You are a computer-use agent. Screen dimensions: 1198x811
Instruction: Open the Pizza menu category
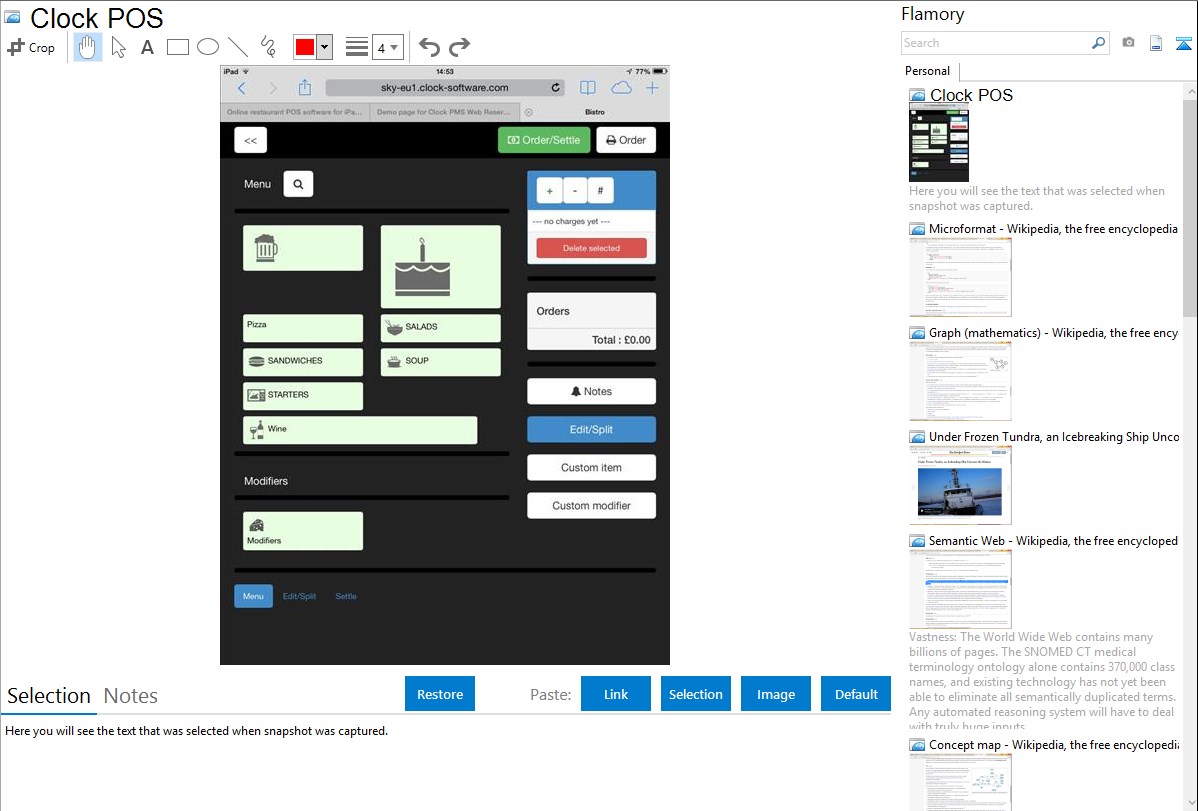303,328
